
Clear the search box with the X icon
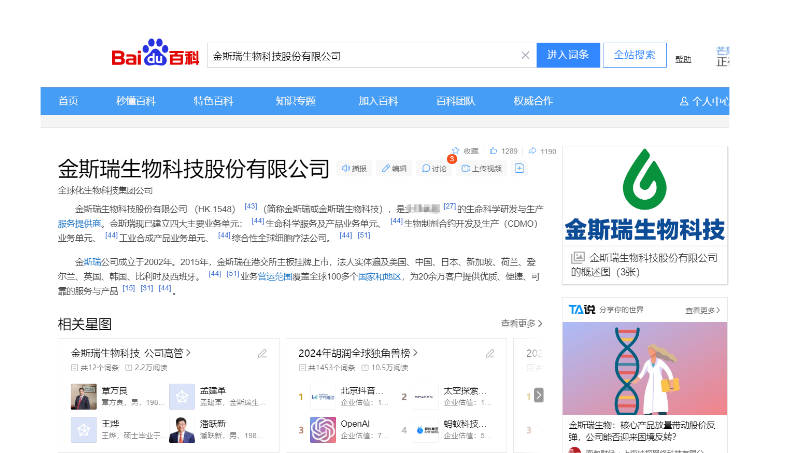[x=525, y=55]
